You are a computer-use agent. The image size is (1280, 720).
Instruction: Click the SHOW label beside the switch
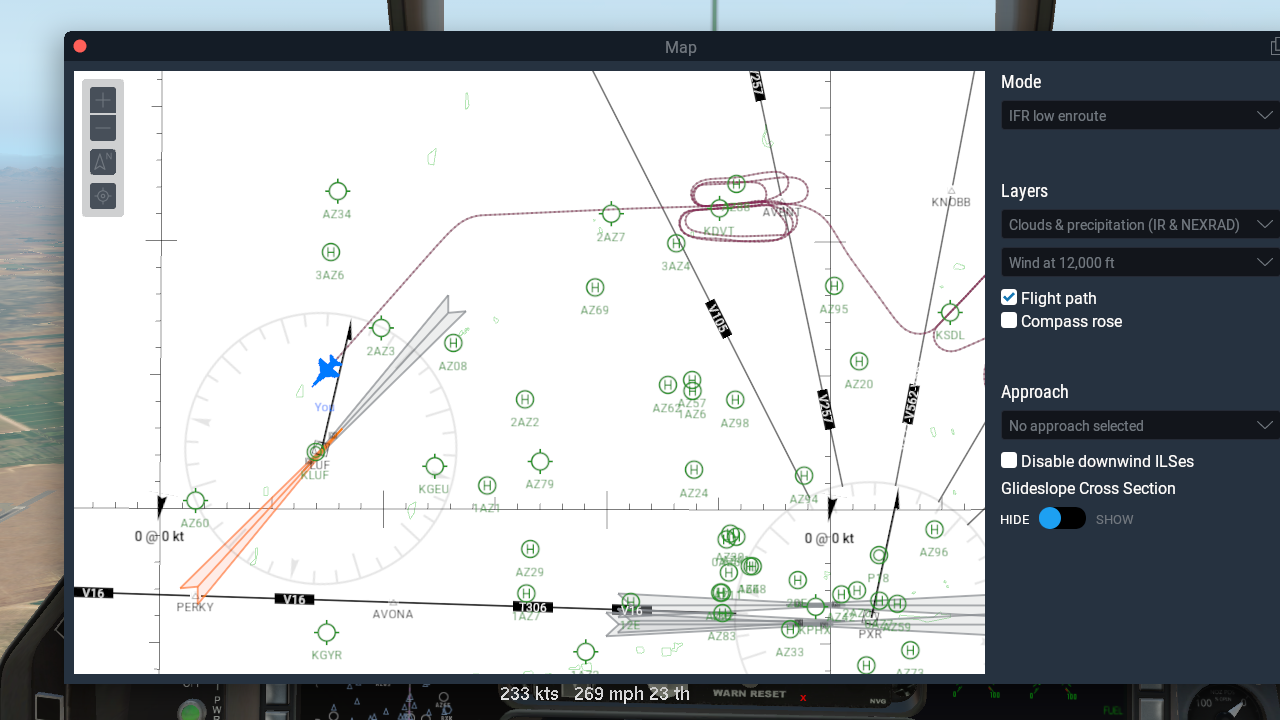click(x=1115, y=520)
